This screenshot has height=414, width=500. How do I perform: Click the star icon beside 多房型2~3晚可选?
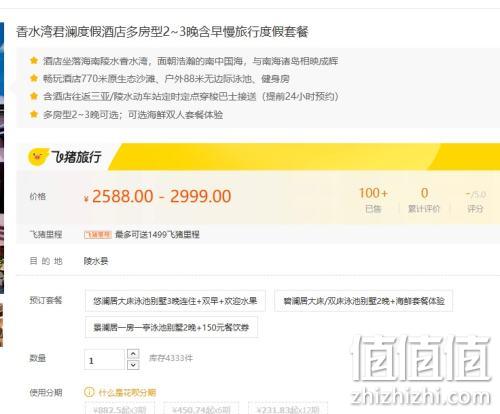click(x=34, y=114)
